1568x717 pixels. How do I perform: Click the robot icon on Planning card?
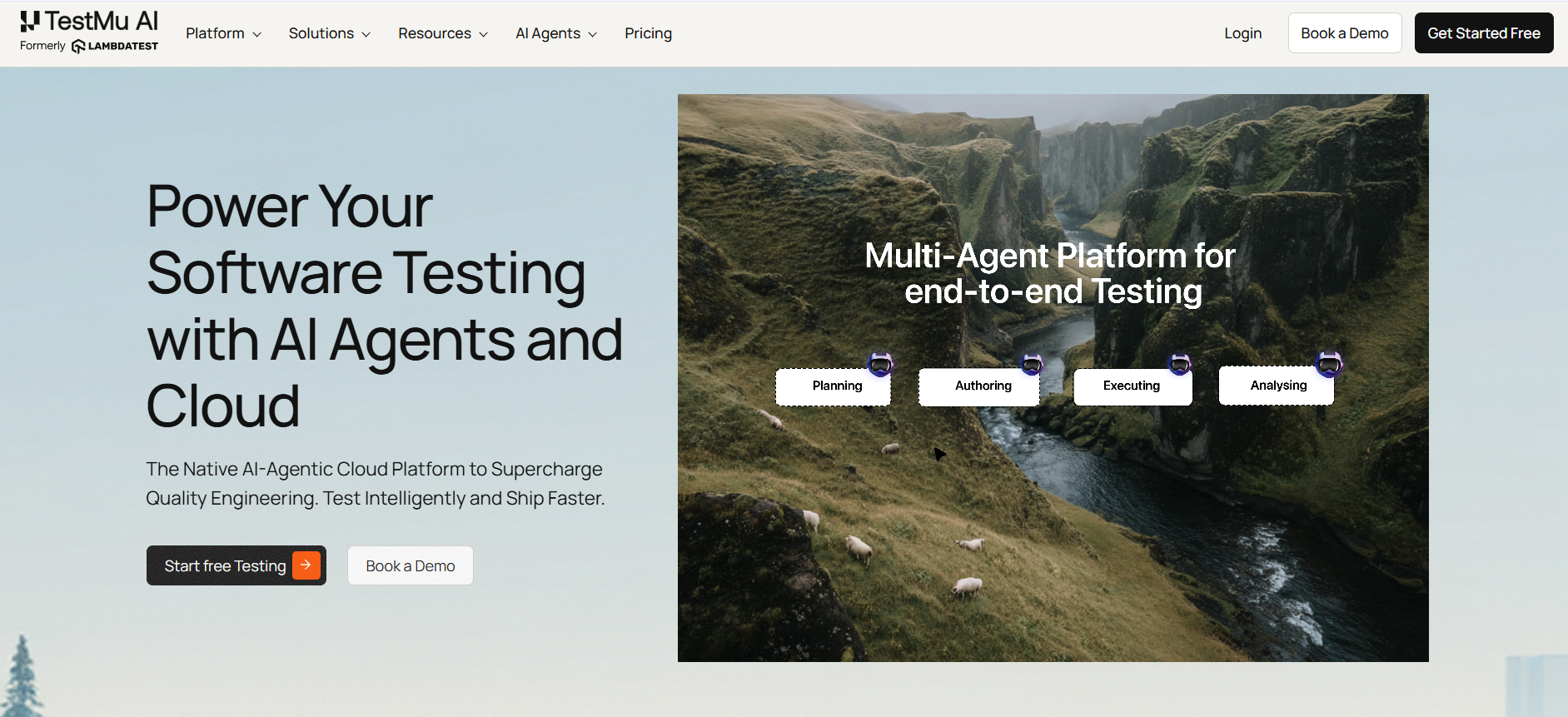tap(880, 364)
